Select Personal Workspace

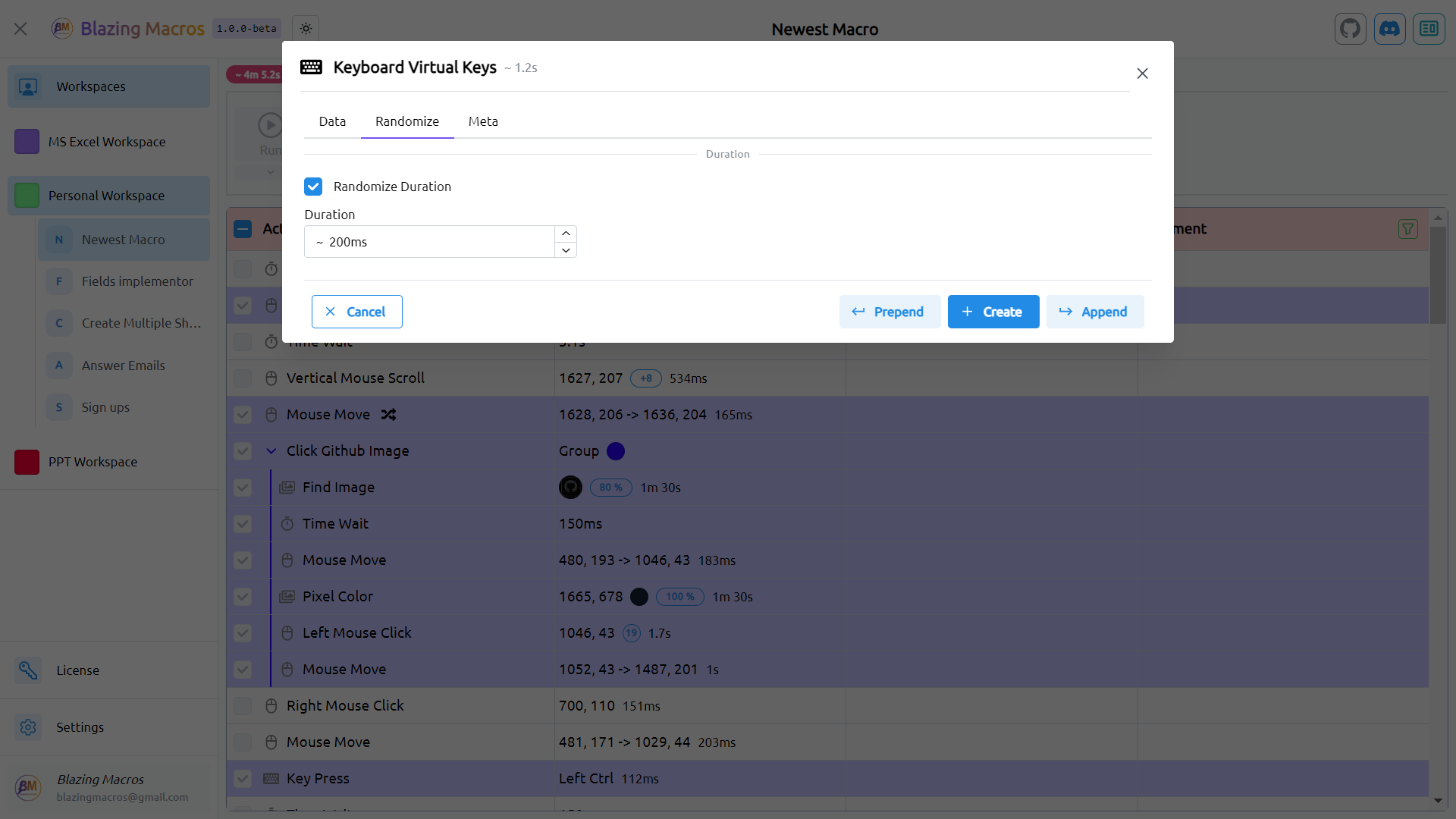(109, 196)
